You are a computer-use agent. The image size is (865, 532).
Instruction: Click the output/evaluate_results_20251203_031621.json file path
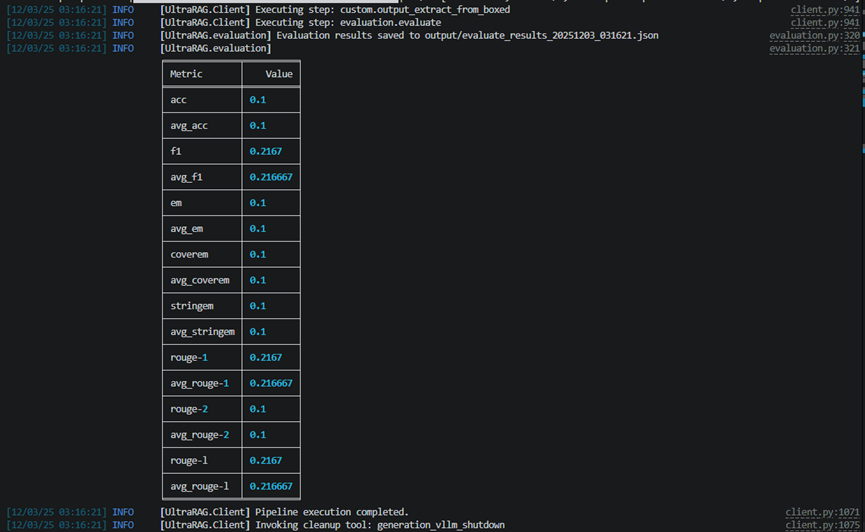click(x=541, y=35)
